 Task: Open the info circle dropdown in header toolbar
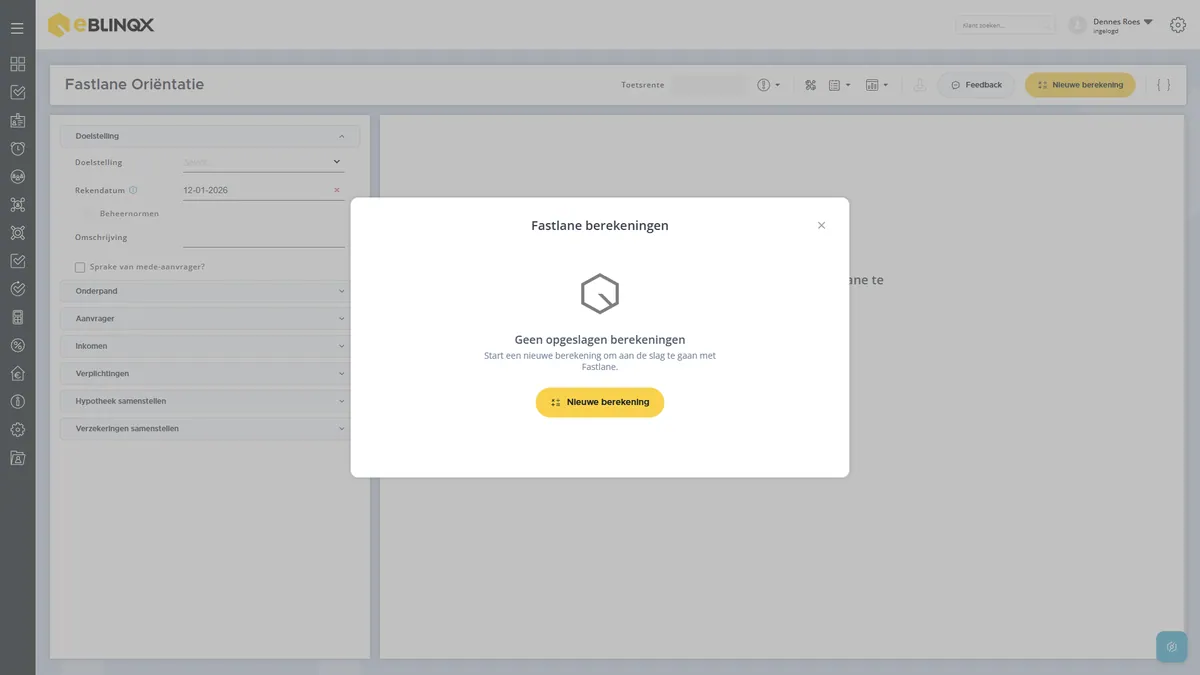tap(768, 85)
